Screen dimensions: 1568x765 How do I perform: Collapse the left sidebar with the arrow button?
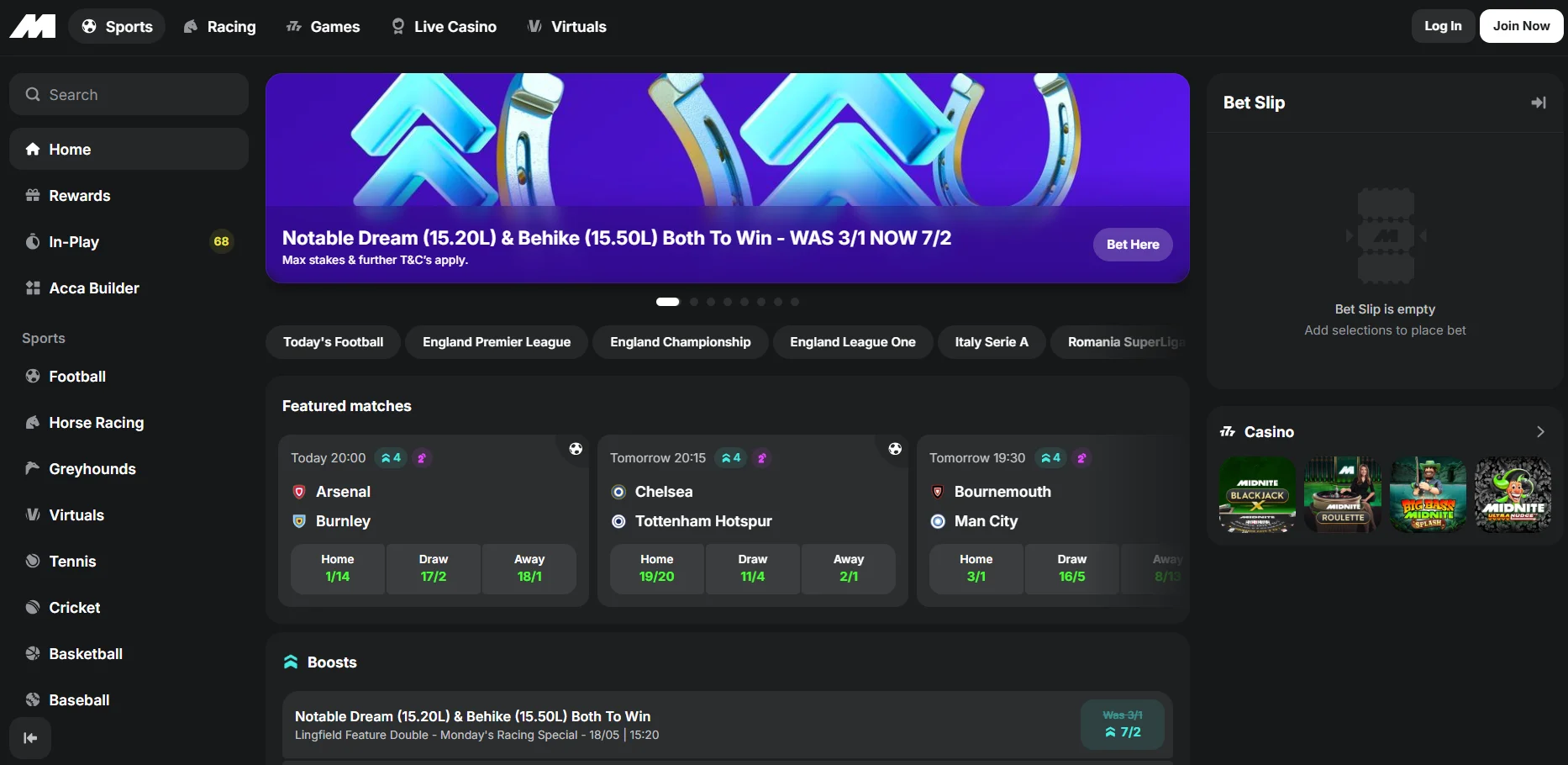click(x=30, y=738)
